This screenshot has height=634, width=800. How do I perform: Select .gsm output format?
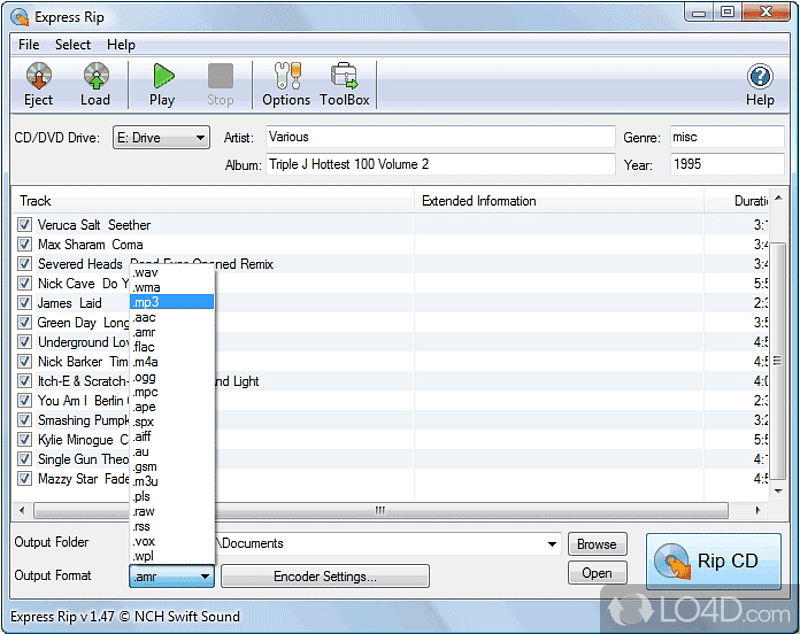pyautogui.click(x=172, y=466)
